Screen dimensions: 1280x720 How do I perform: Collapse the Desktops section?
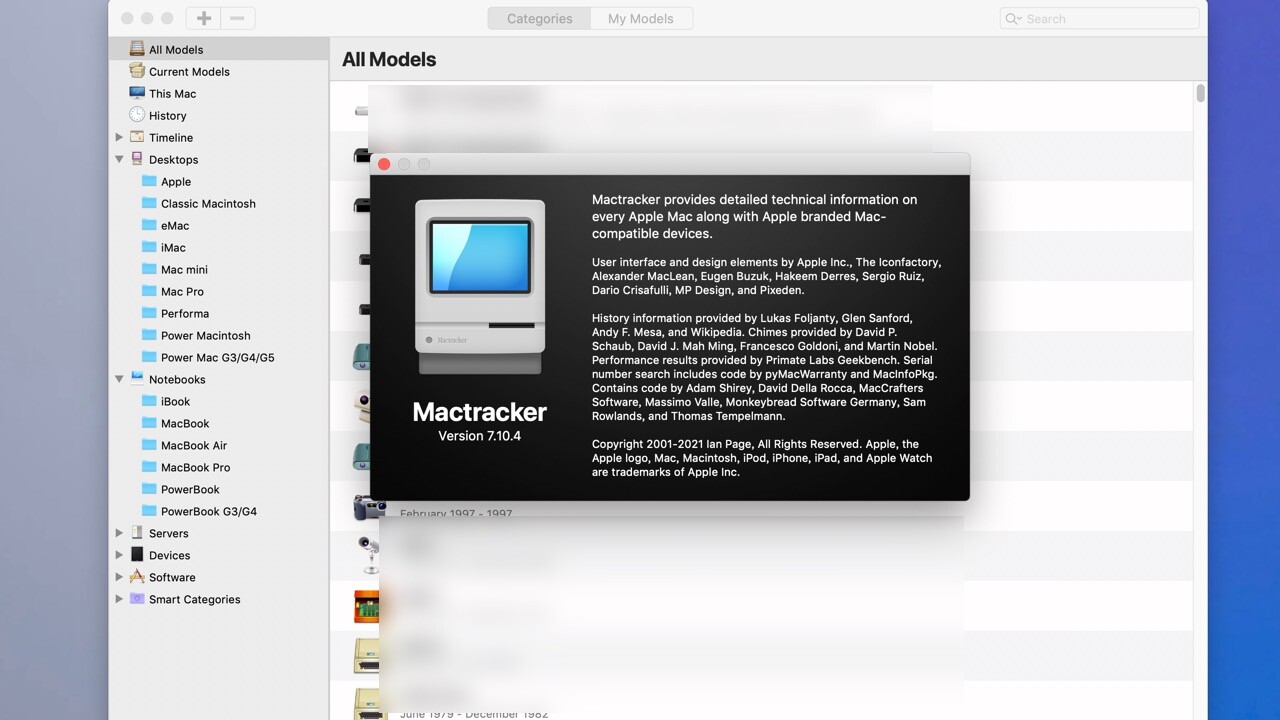(x=119, y=159)
